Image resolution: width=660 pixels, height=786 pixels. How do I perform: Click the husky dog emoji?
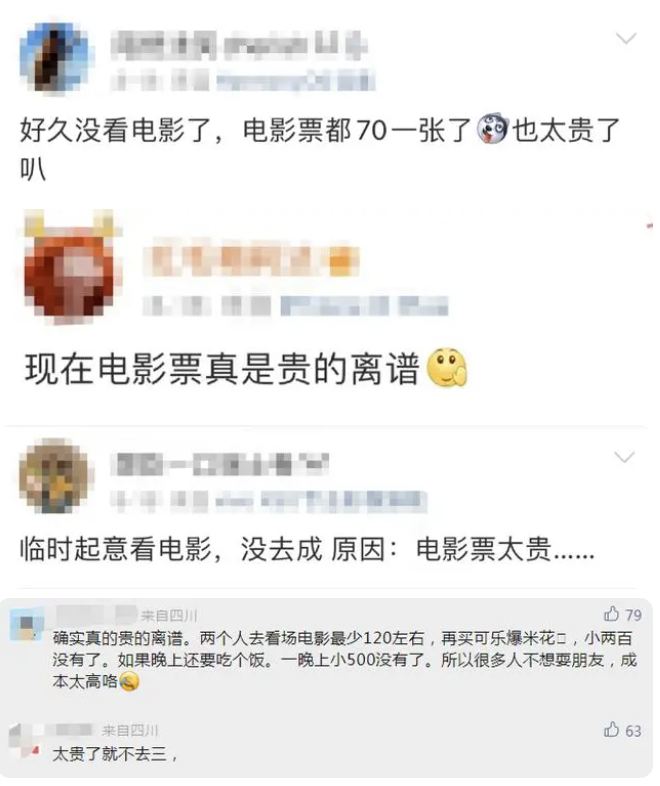pos(492,129)
